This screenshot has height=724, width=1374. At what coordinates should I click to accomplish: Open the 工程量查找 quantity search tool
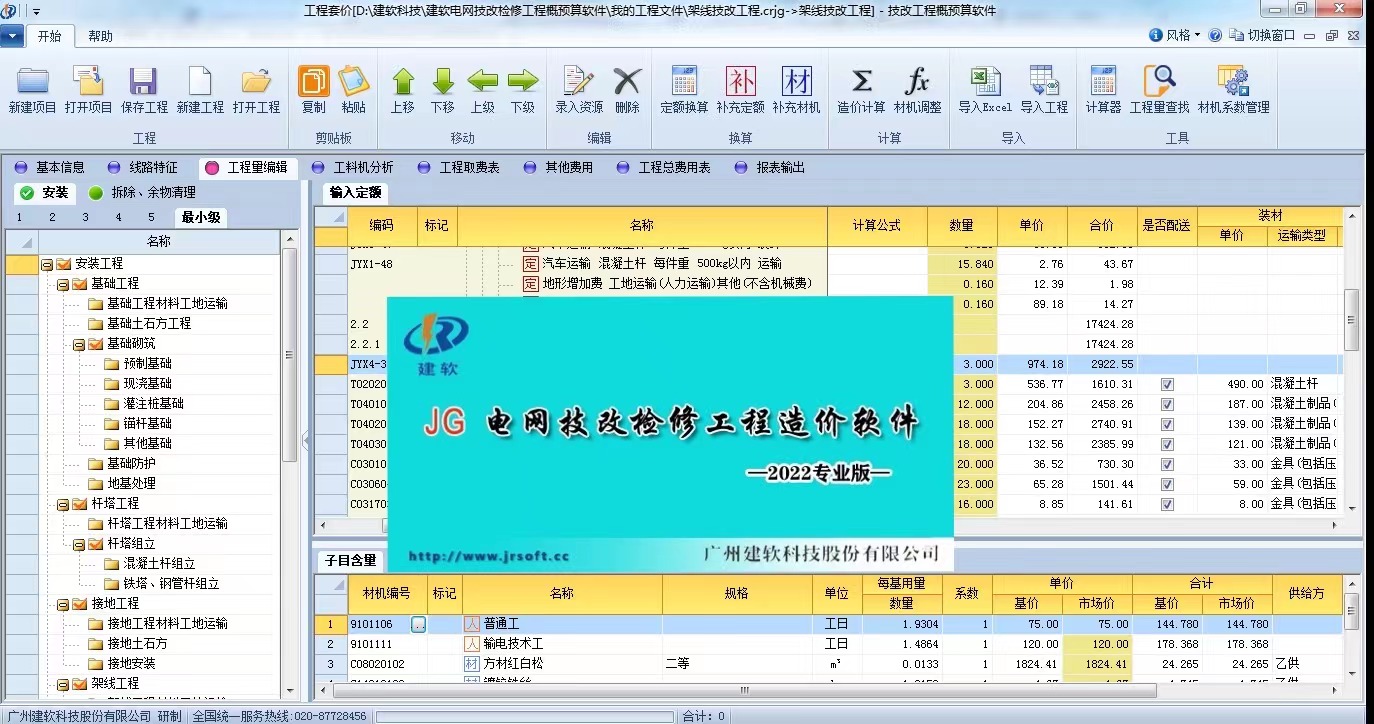(1160, 90)
